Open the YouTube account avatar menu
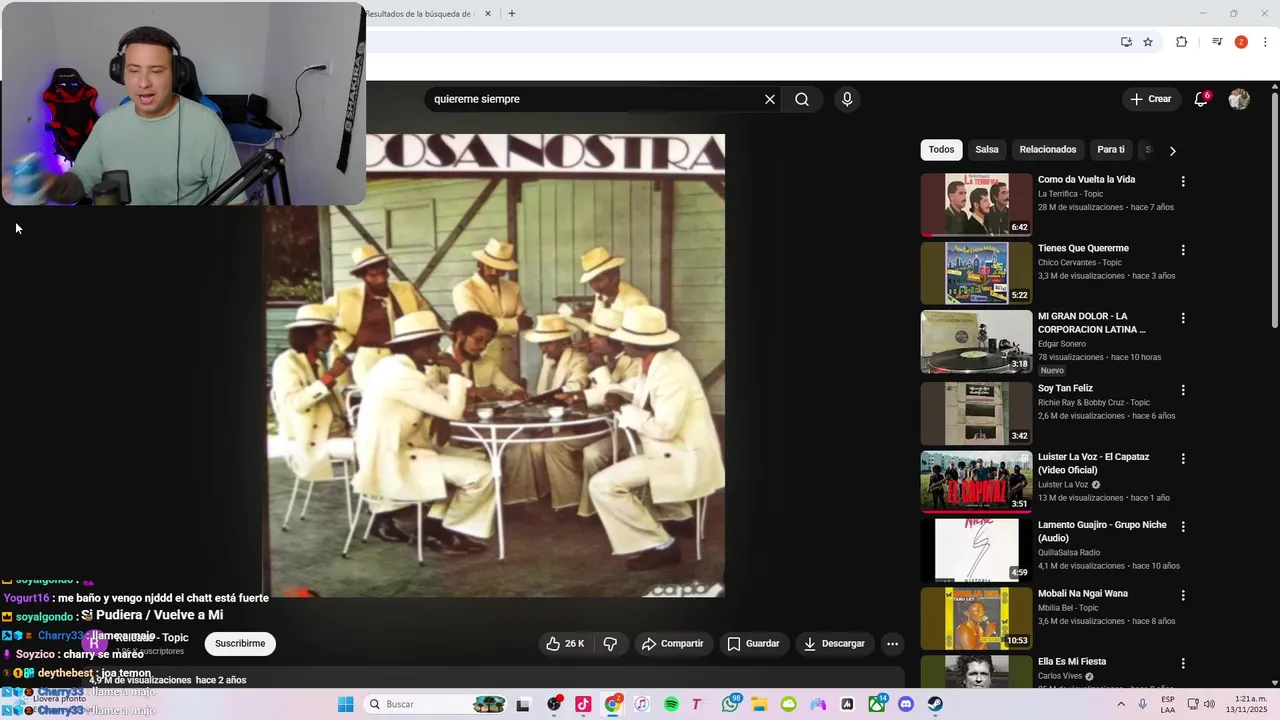The width and height of the screenshot is (1280, 720). click(1239, 99)
